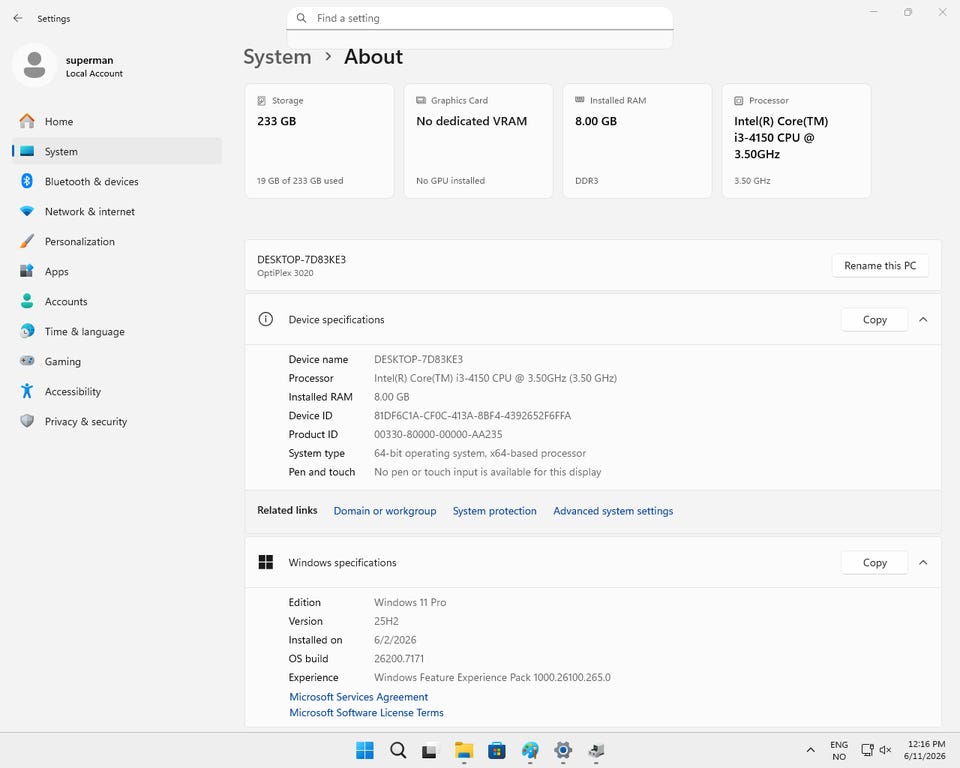
Task: Open Microsoft Services Agreement link
Action: [x=358, y=697]
